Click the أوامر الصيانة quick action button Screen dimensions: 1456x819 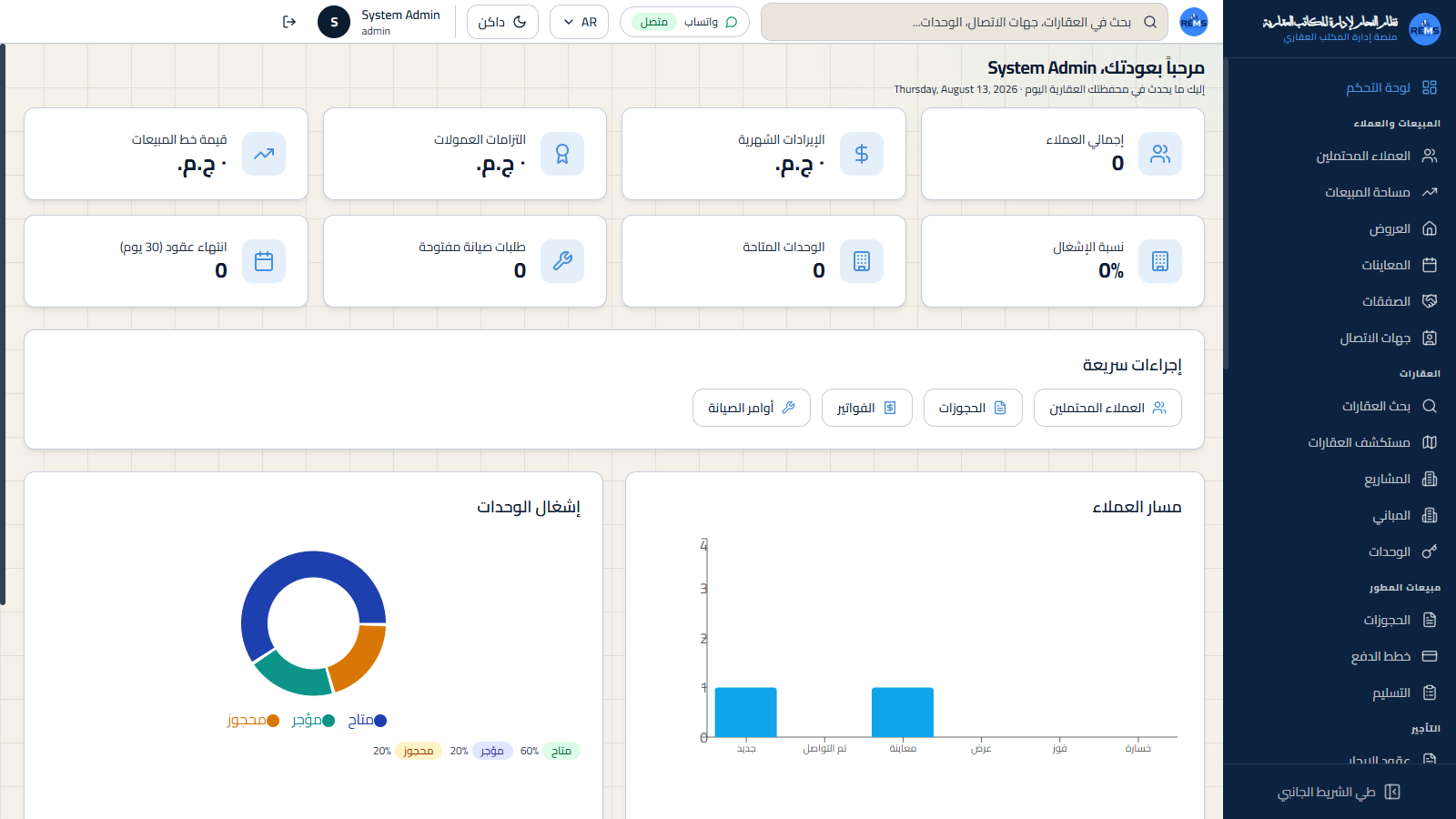coord(752,408)
